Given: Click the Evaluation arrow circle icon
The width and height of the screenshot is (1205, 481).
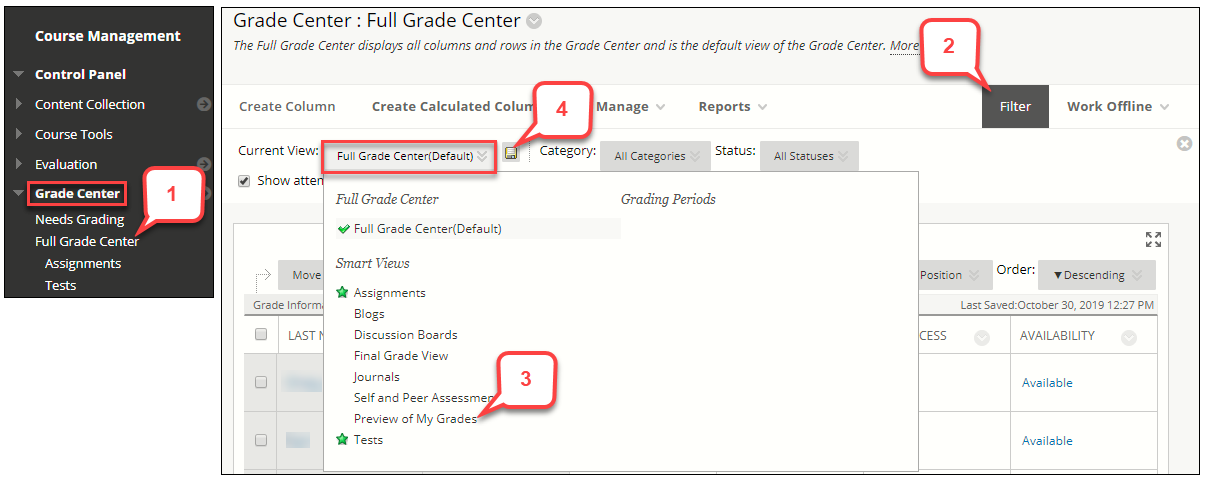Looking at the screenshot, I should pyautogui.click(x=204, y=164).
